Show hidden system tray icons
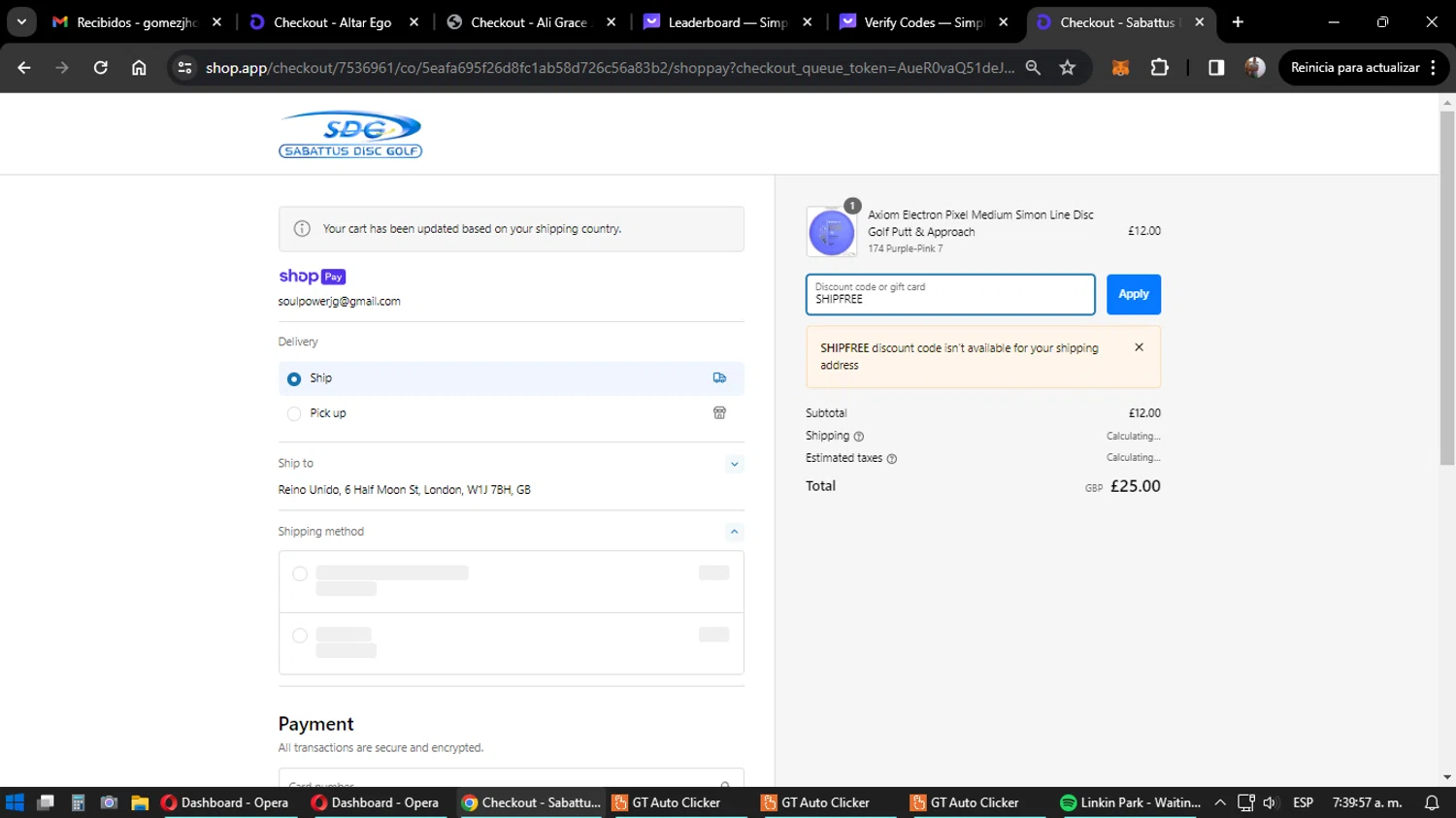The width and height of the screenshot is (1456, 818). click(1220, 802)
